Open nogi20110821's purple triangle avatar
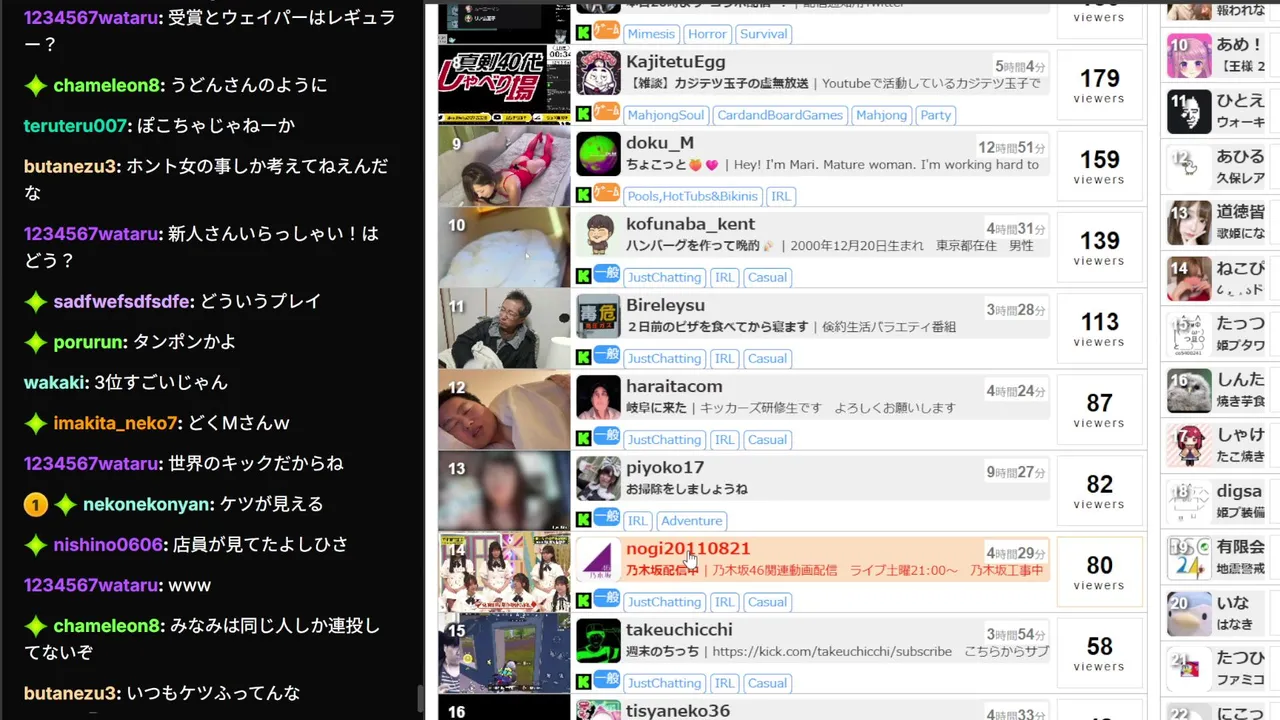This screenshot has width=1280, height=720. click(x=598, y=559)
